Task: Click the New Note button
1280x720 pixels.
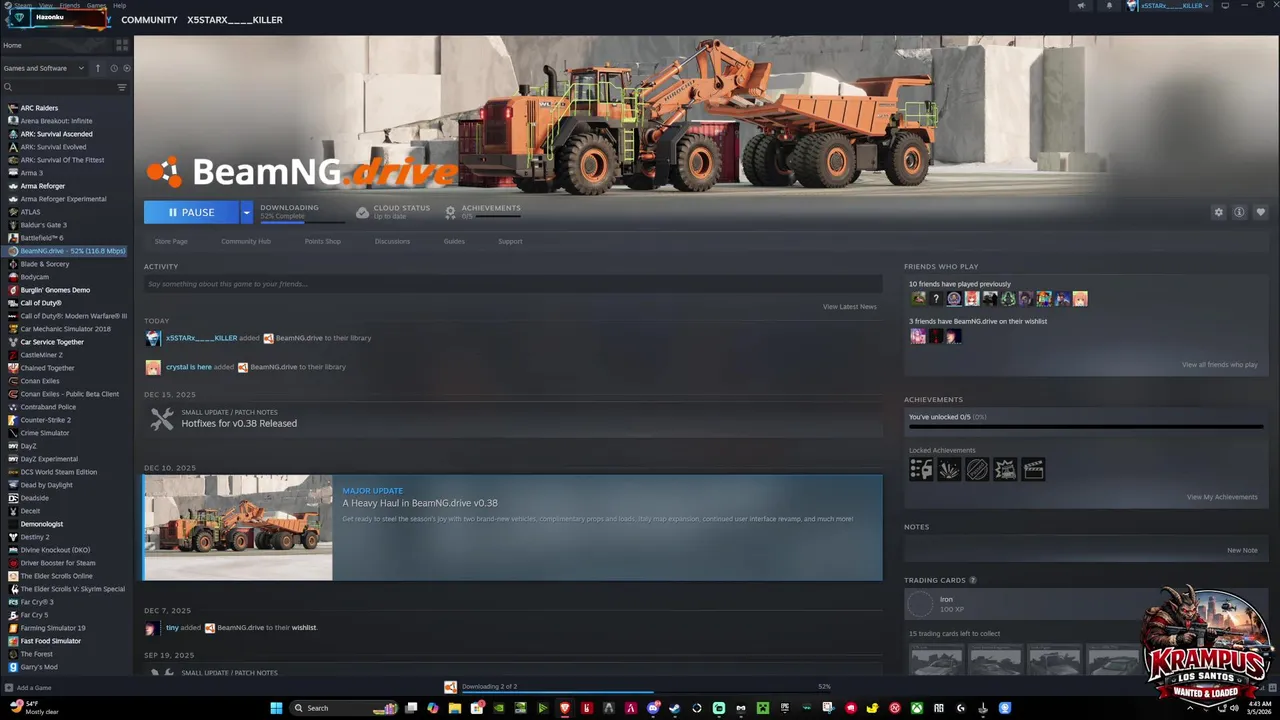Action: coord(1242,550)
